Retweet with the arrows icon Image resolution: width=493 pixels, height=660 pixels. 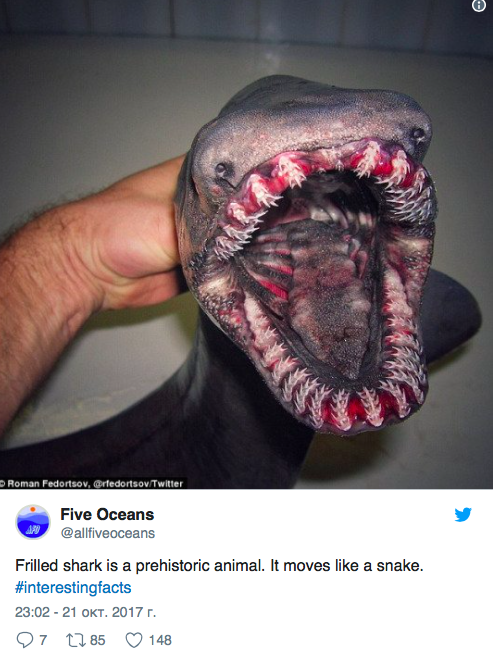coord(76,640)
